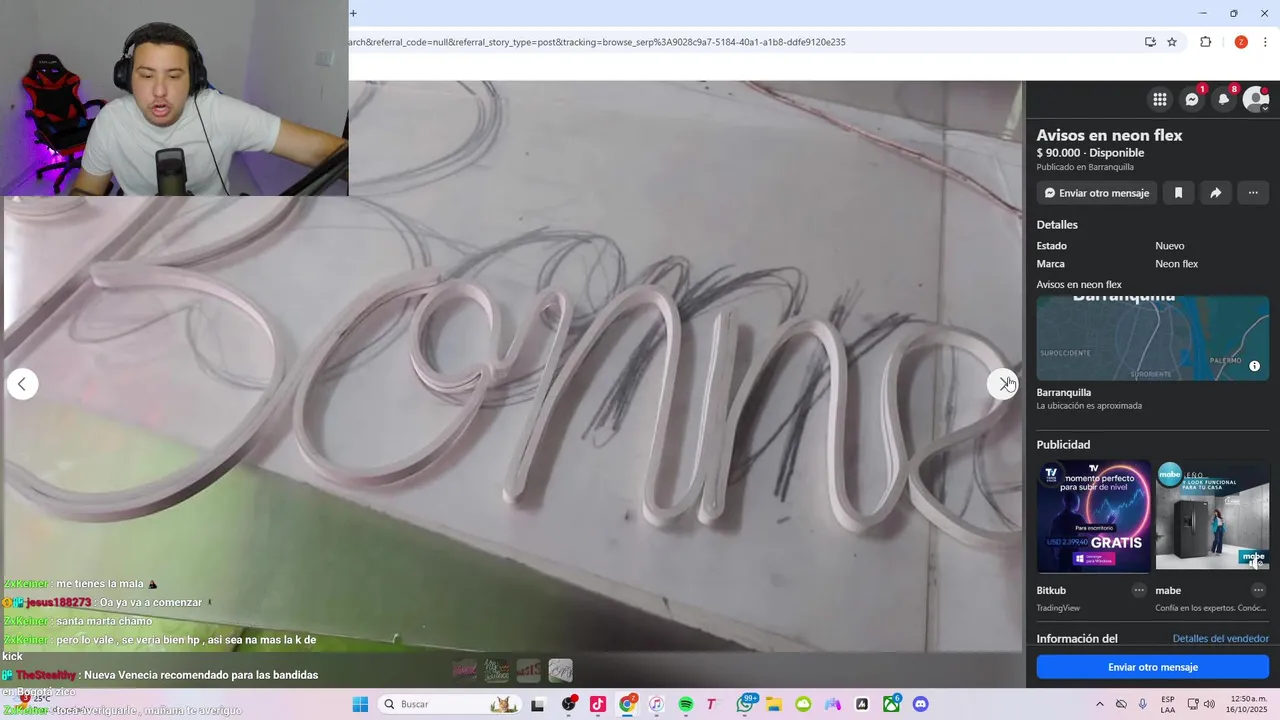Switch to Google Chrome on taskbar
Screen dimensions: 1280x720
point(627,704)
